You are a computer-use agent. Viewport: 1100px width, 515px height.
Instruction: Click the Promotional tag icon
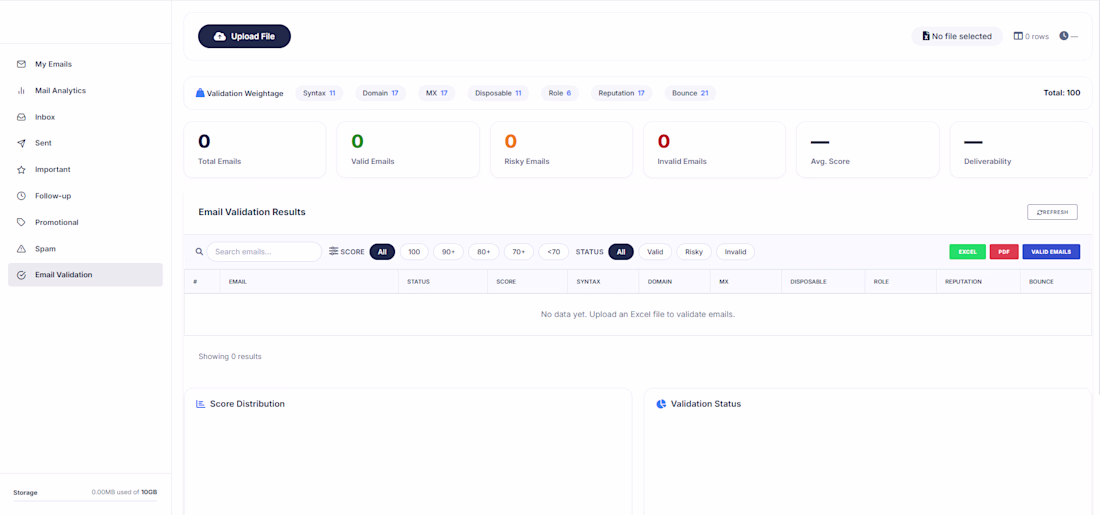click(21, 222)
